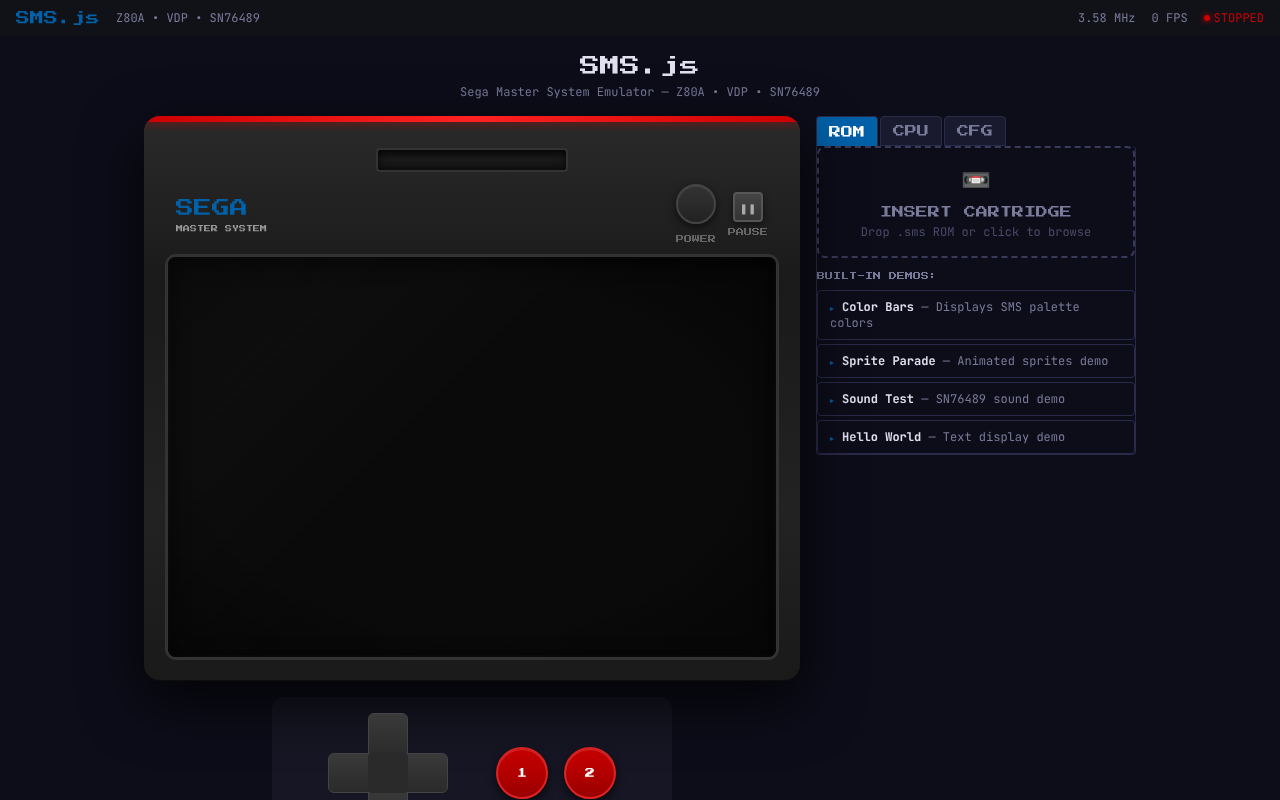The width and height of the screenshot is (1280, 800).
Task: Open the CFG tab
Action: click(974, 131)
